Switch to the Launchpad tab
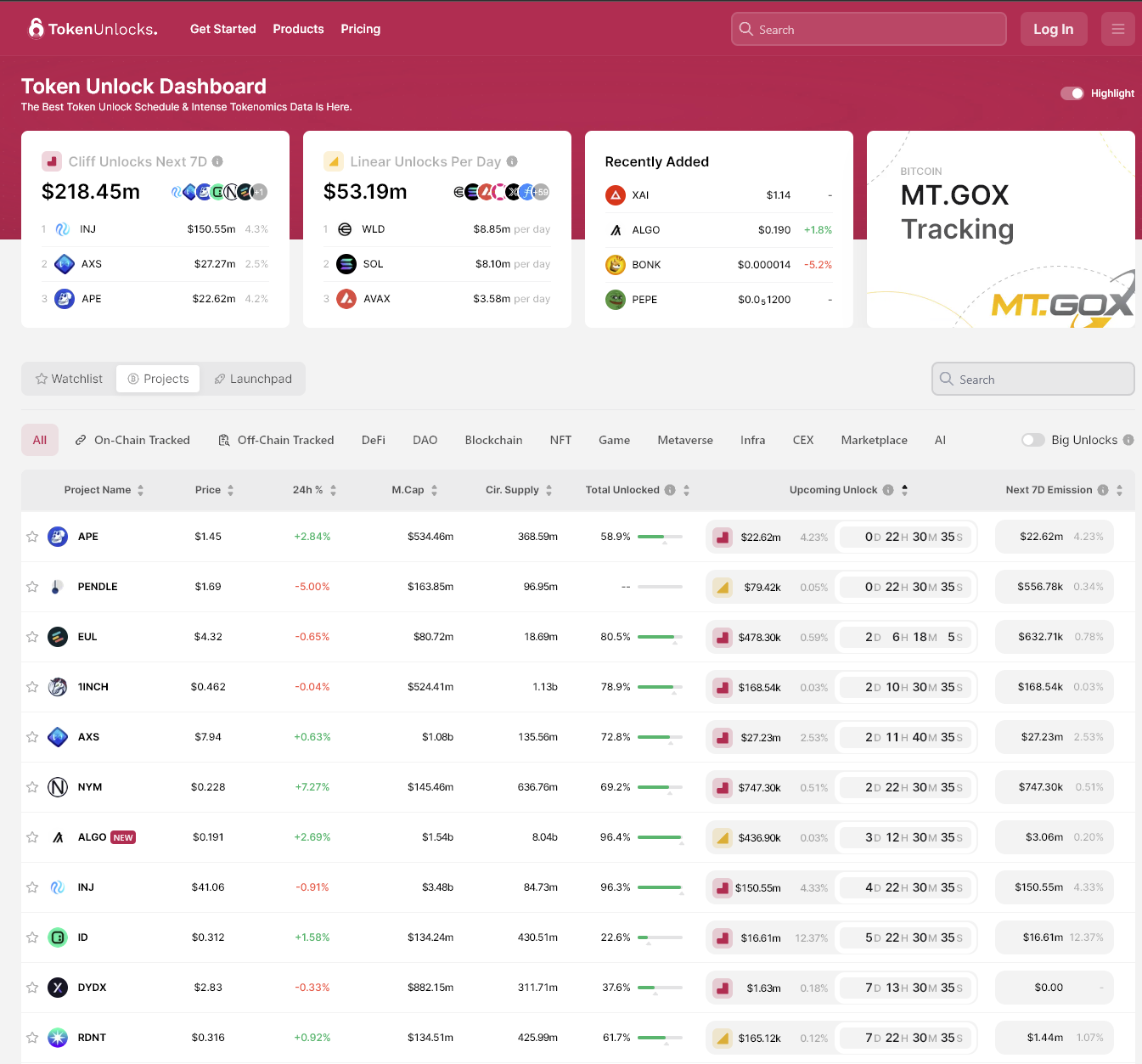The height and width of the screenshot is (1064, 1142). point(253,379)
